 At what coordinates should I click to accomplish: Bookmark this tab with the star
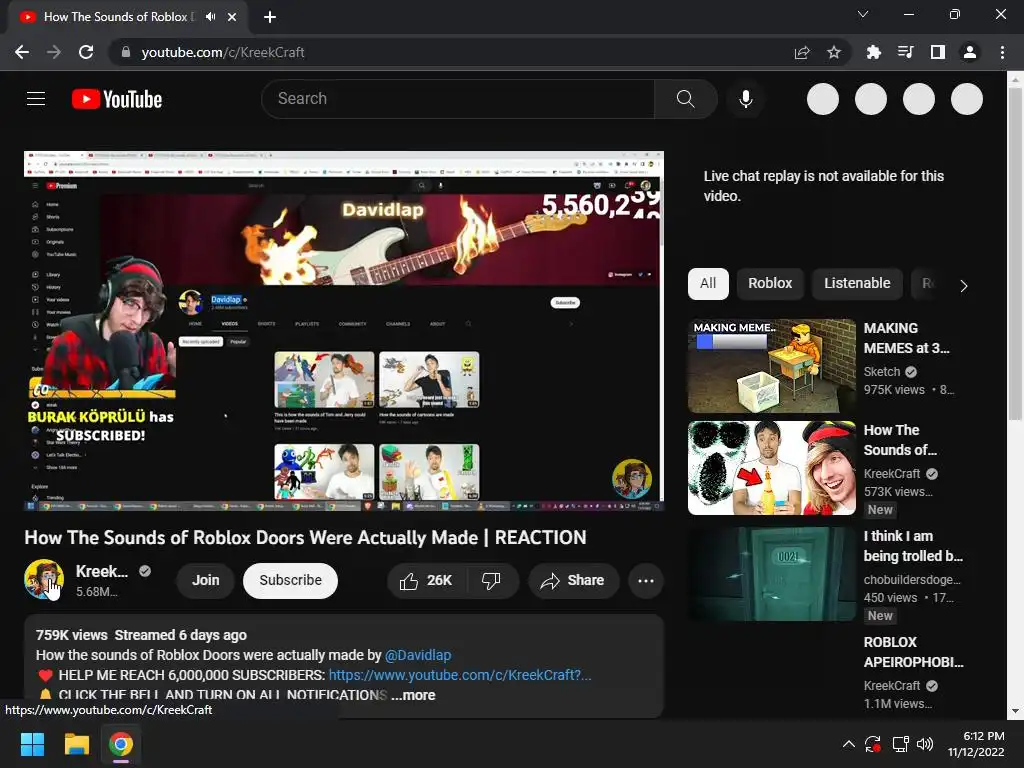[834, 52]
